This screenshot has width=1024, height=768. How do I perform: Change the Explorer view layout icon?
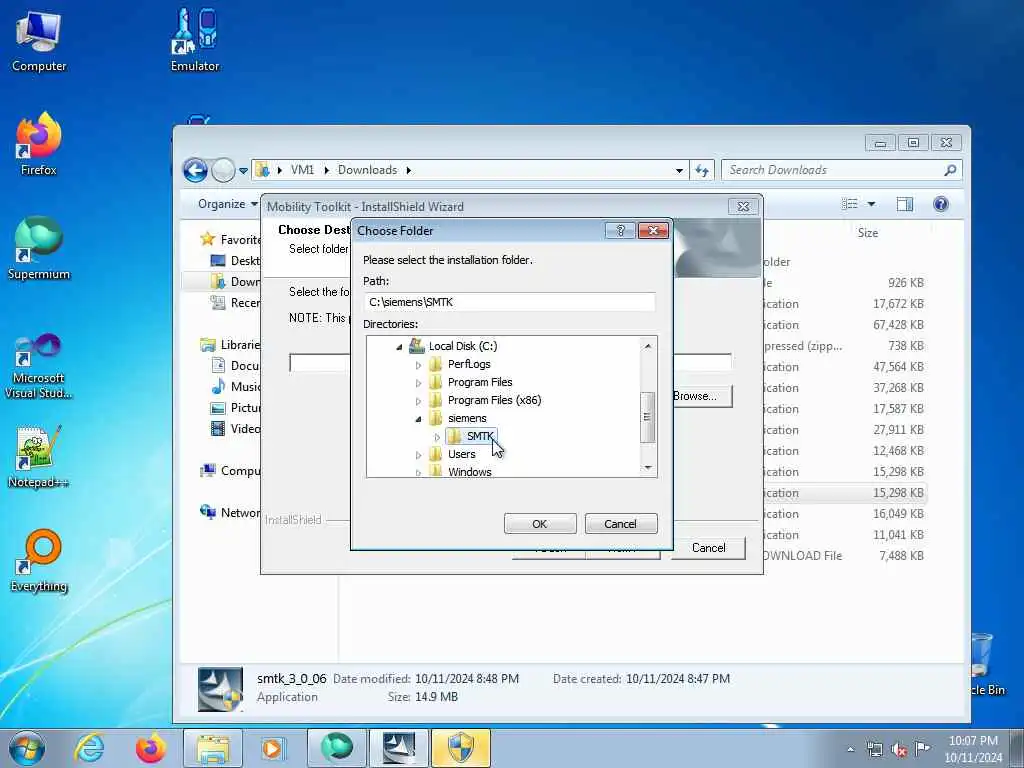coord(850,204)
